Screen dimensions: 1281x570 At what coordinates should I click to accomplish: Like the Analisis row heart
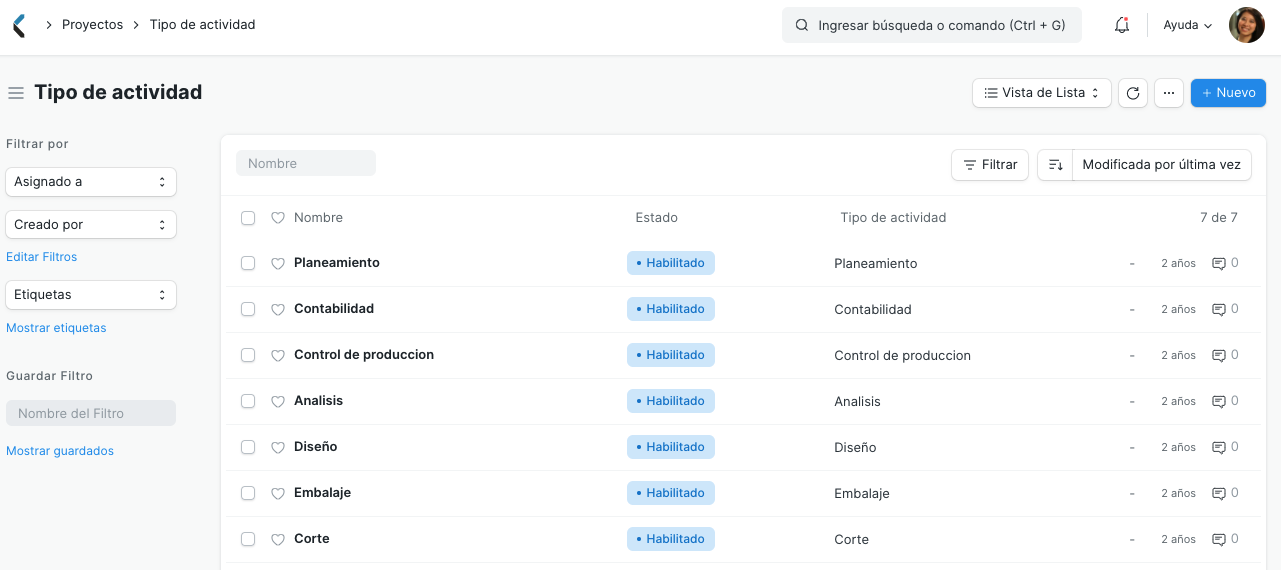coord(278,402)
